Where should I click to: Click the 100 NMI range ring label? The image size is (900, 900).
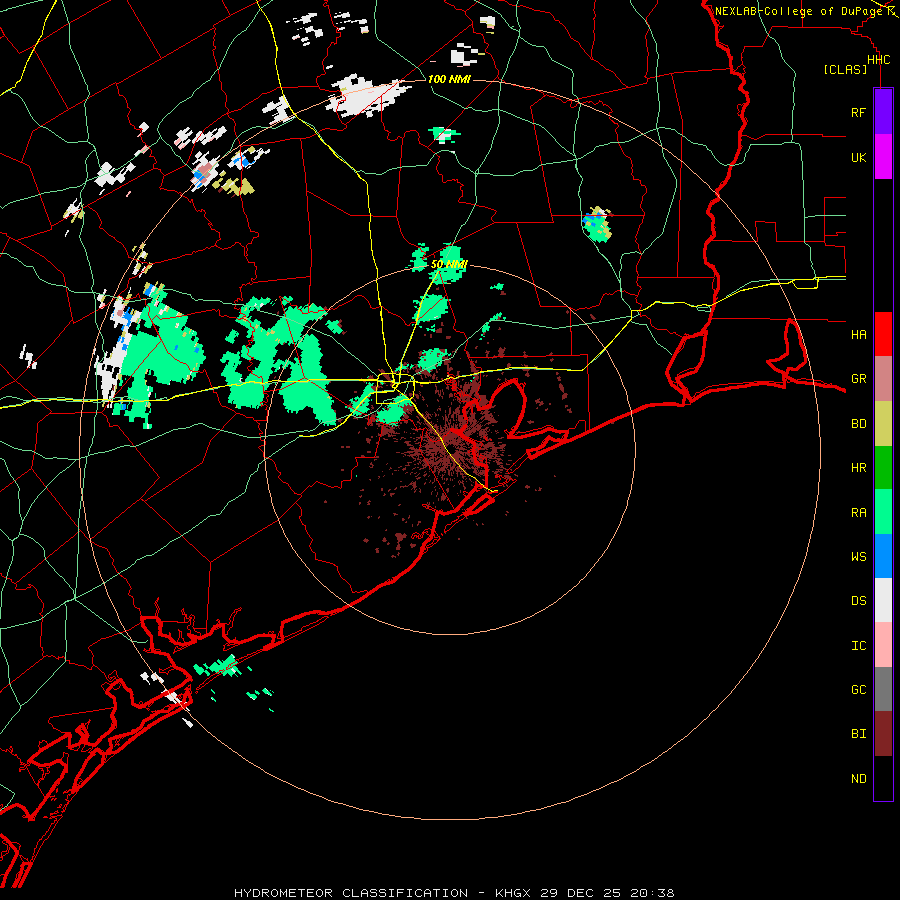449,79
